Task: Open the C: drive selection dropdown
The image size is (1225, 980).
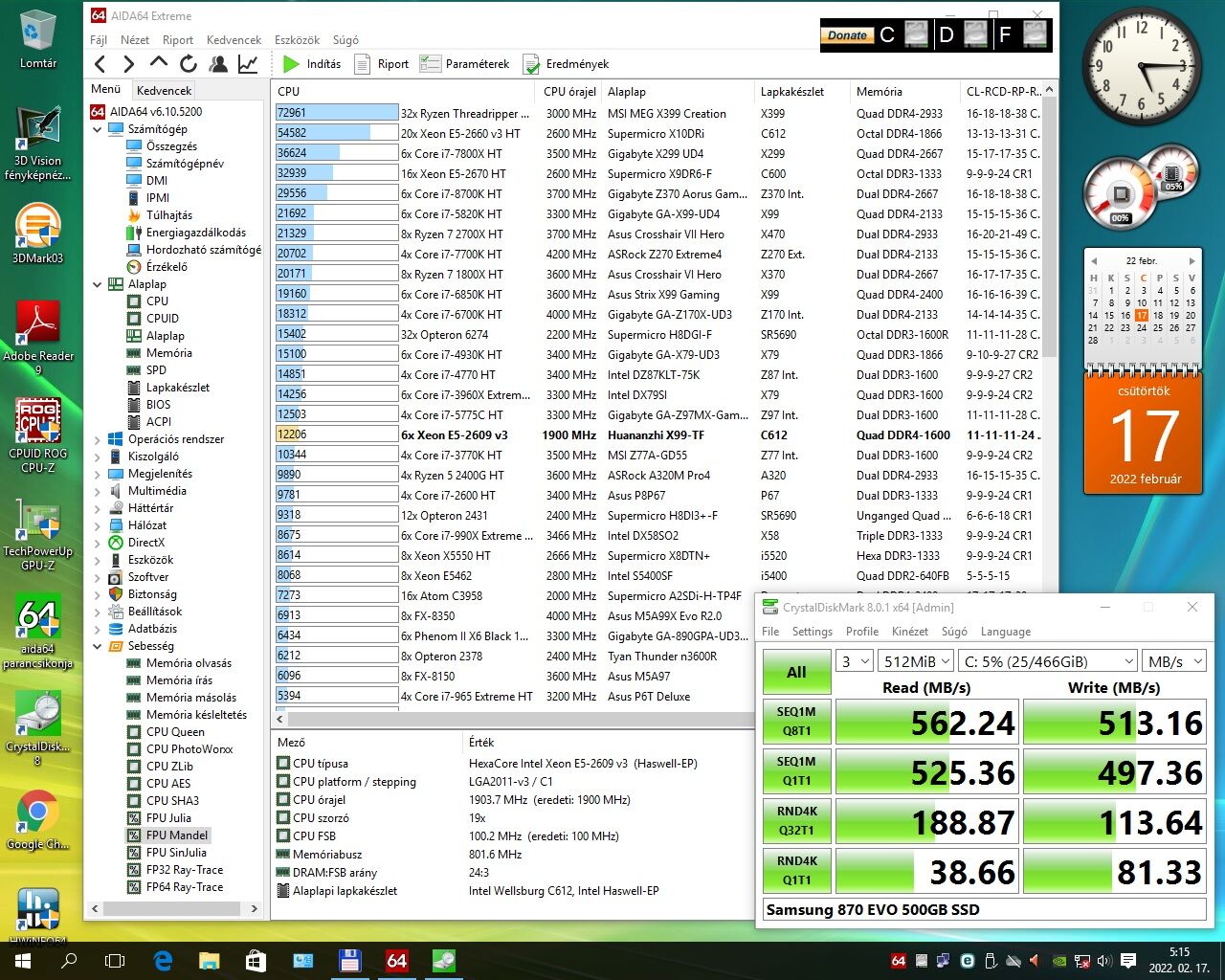Action: point(1047,661)
